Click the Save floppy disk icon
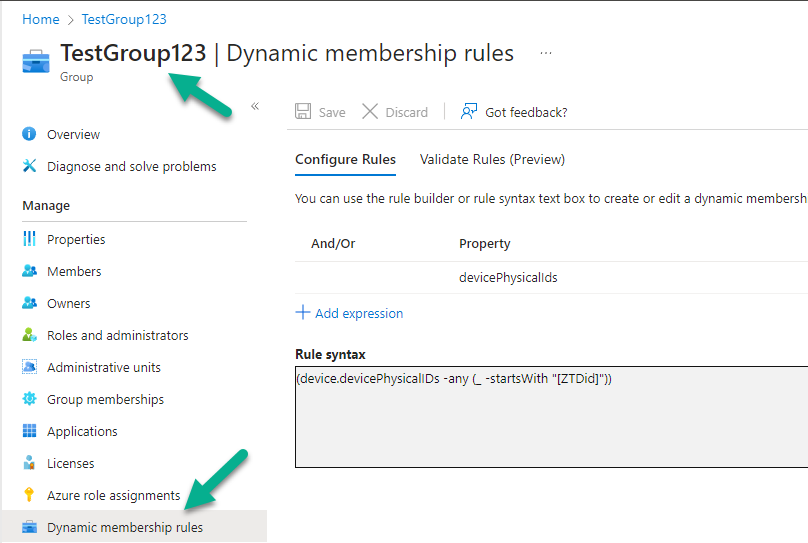808x543 pixels. tap(303, 111)
